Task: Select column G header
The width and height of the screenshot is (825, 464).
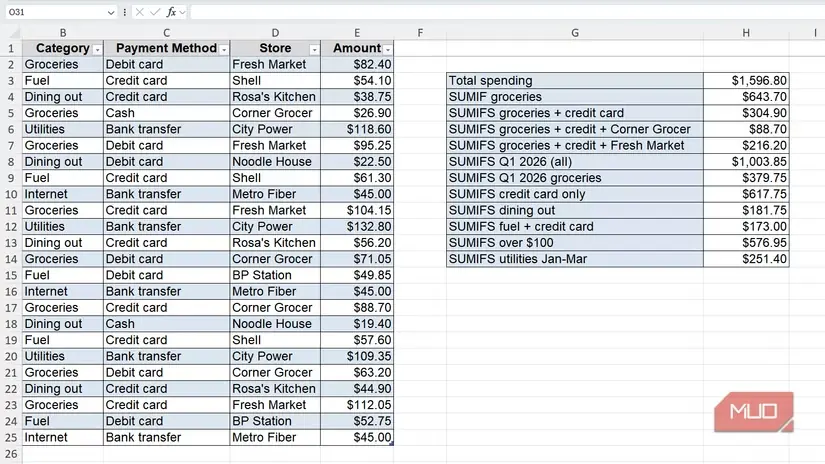Action: 575,33
